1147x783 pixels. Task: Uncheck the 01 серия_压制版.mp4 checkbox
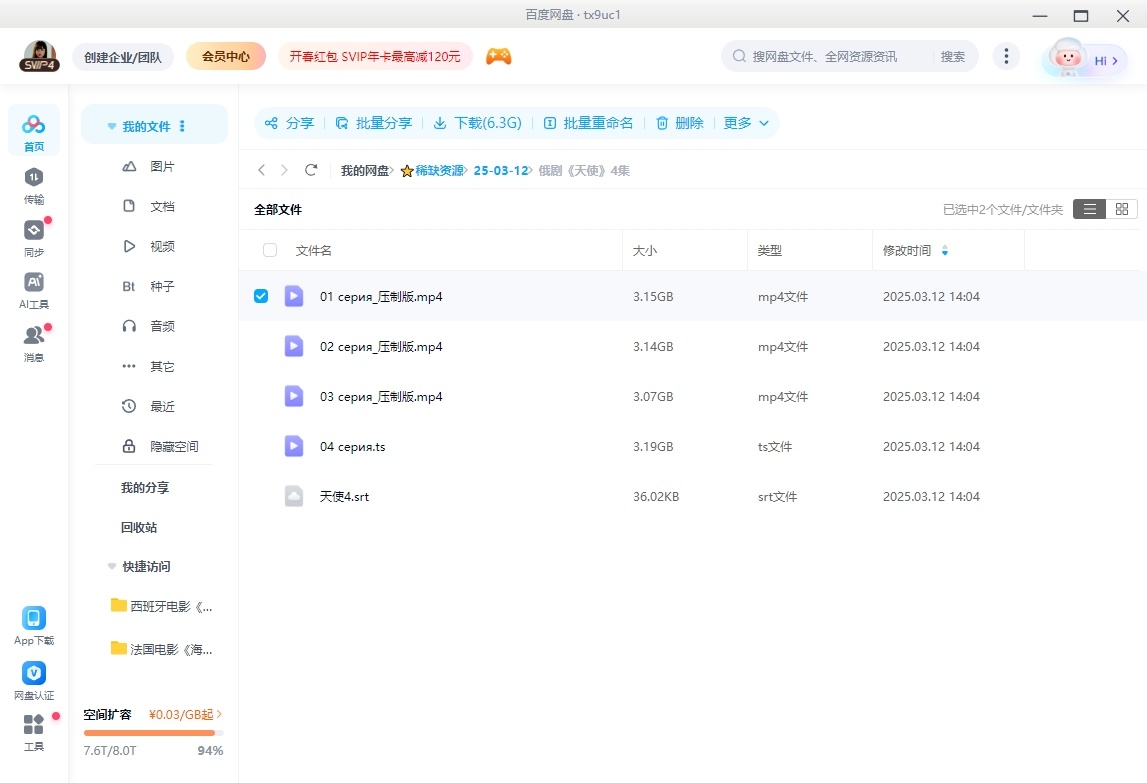(x=261, y=296)
